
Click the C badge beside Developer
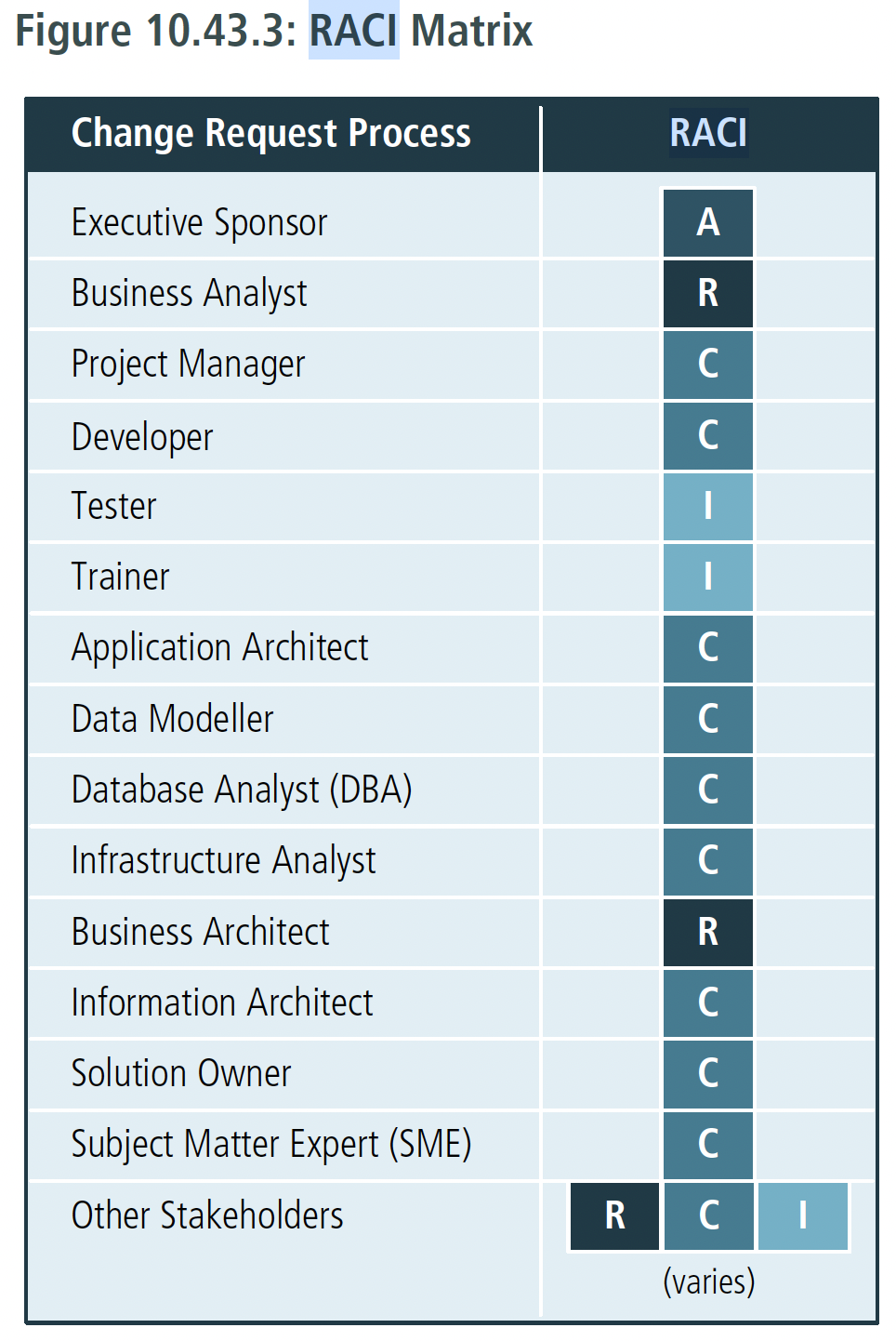tap(707, 435)
